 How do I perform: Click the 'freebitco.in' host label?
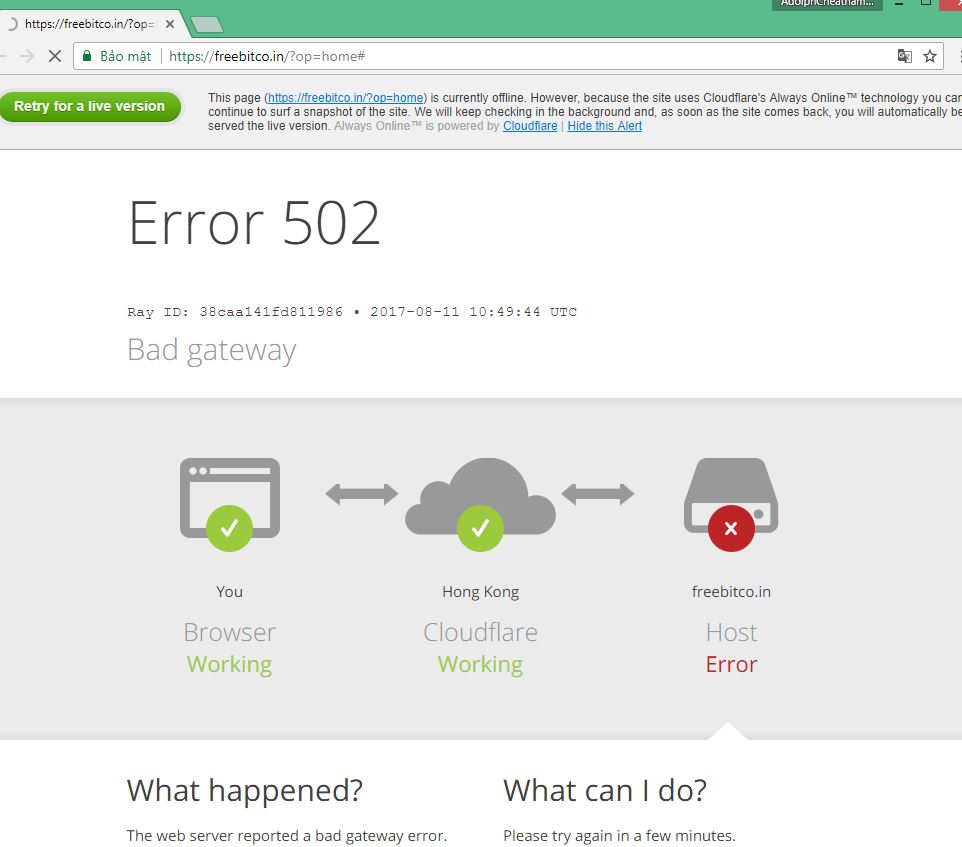731,592
